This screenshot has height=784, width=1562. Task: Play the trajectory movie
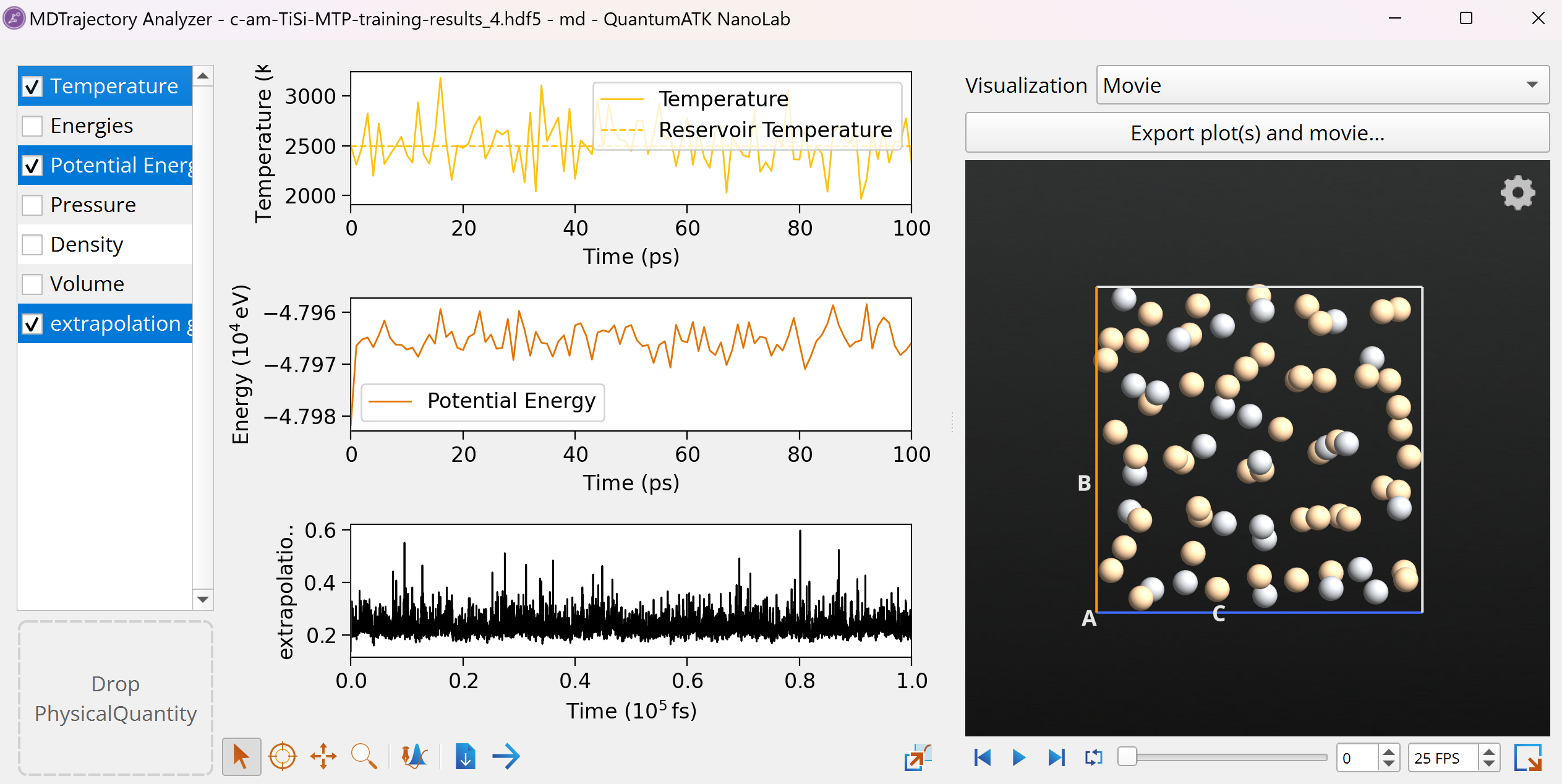click(x=1018, y=757)
